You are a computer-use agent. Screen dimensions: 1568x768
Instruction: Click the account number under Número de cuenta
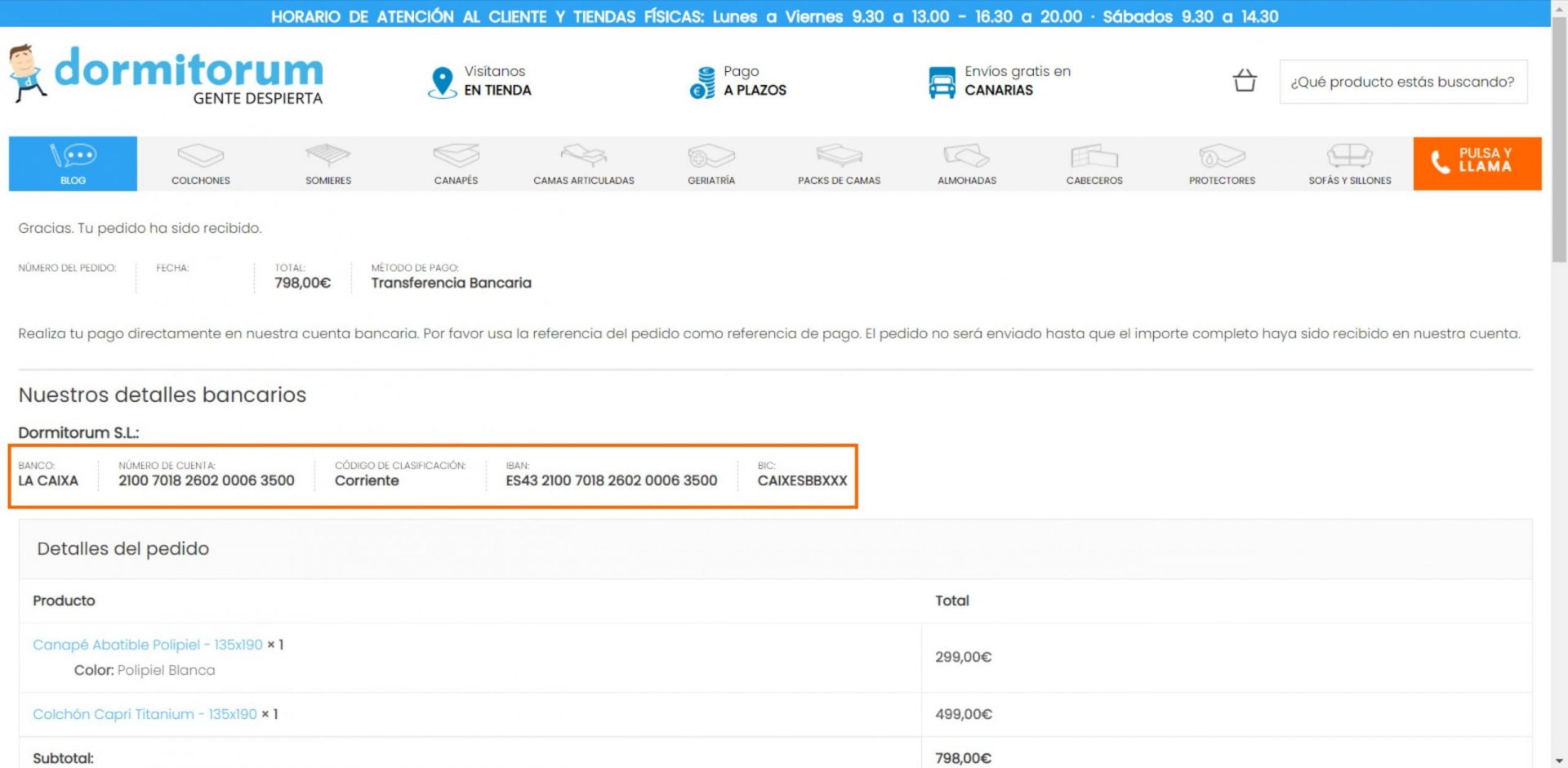point(207,481)
